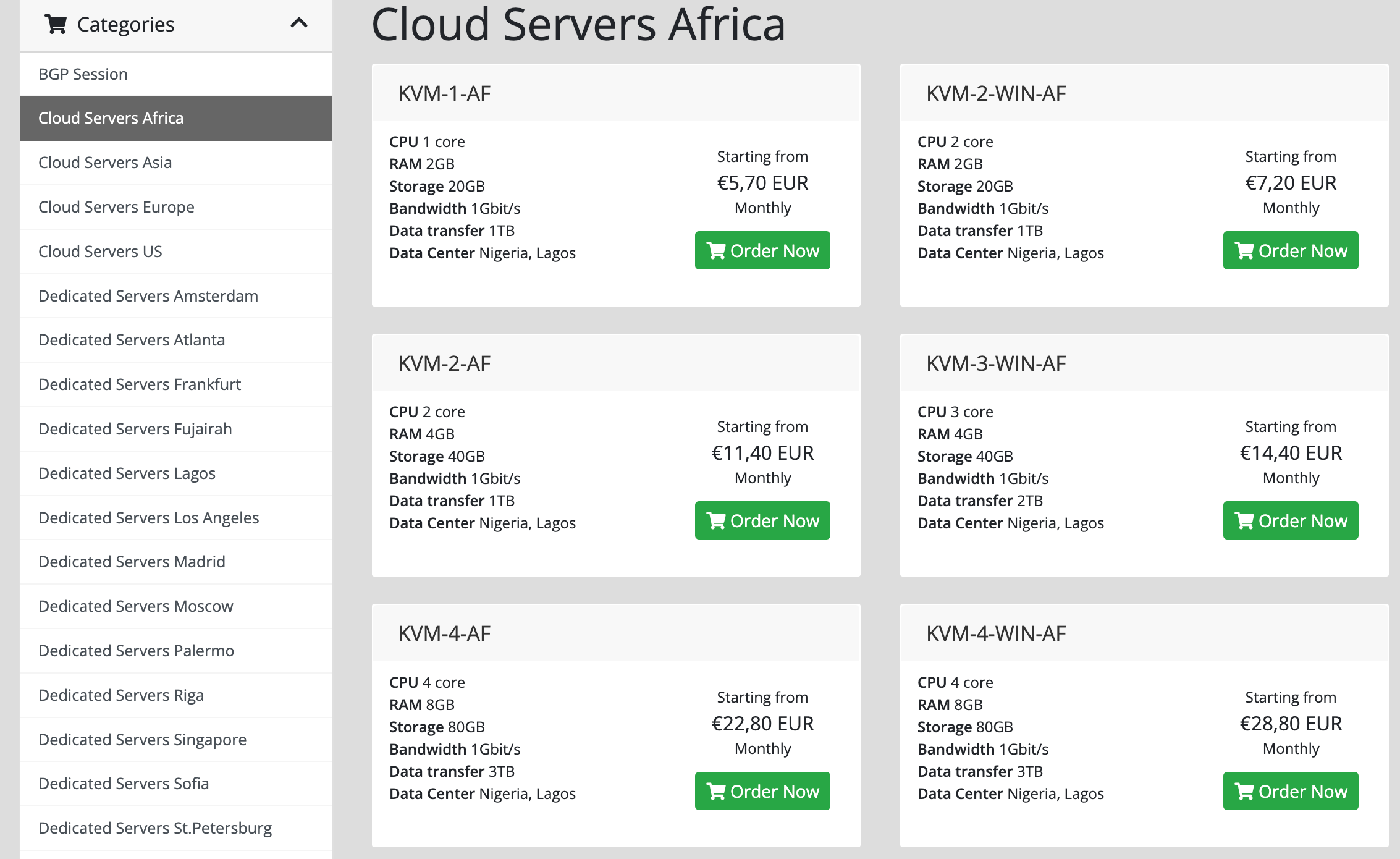This screenshot has width=1400, height=859.
Task: Choose Dedicated Servers Lagos category
Action: (127, 473)
